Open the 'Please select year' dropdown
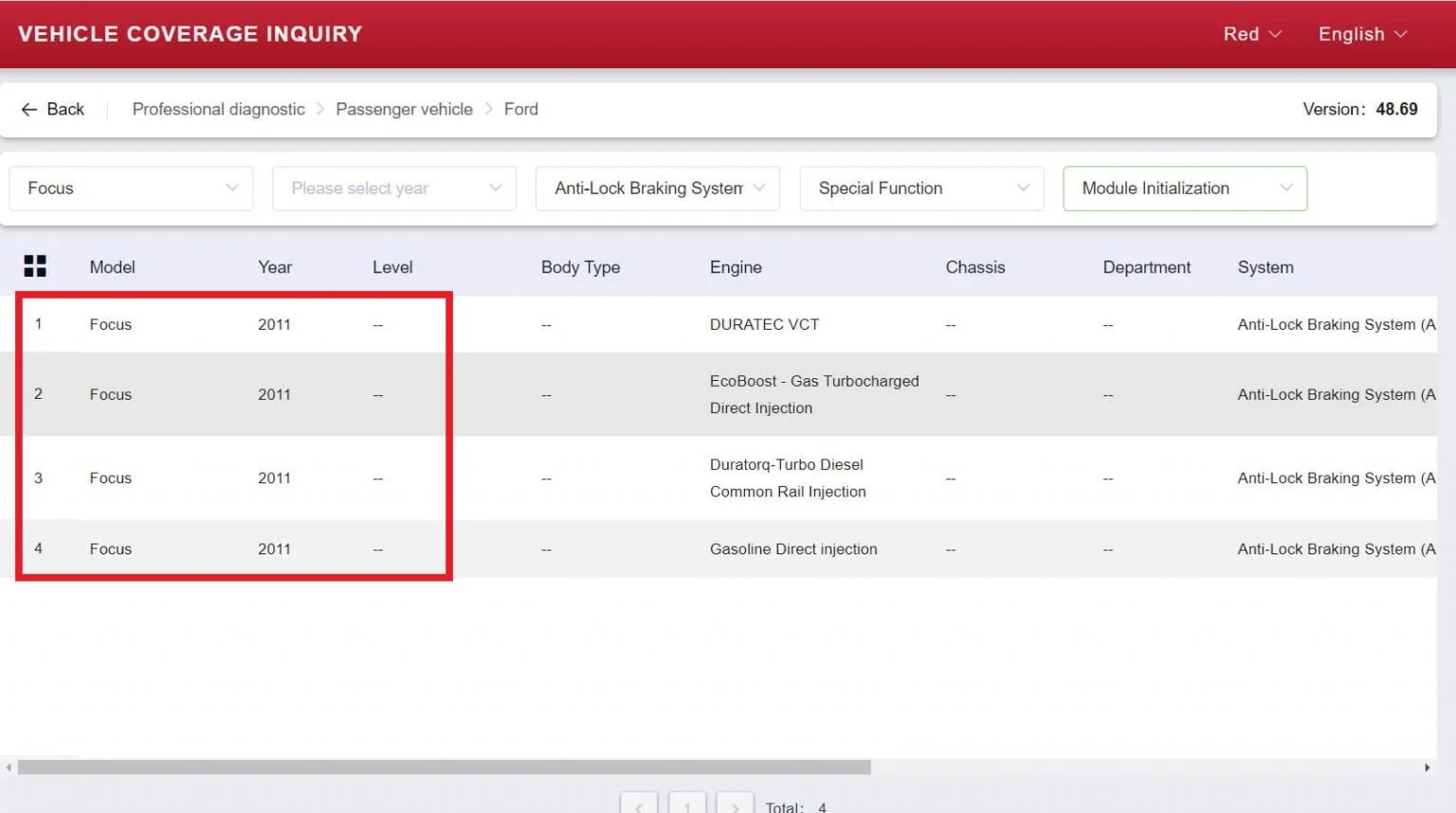The image size is (1456, 813). 394,189
